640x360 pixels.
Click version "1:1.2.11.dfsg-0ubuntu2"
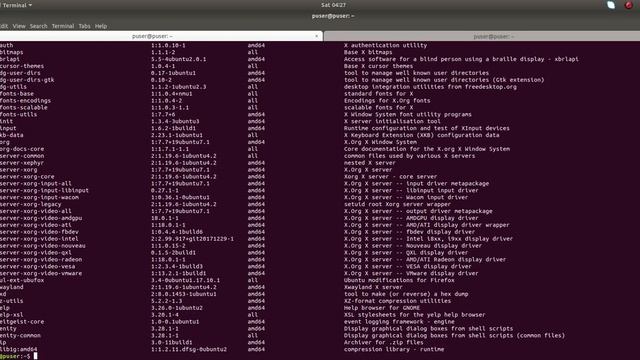(189, 349)
